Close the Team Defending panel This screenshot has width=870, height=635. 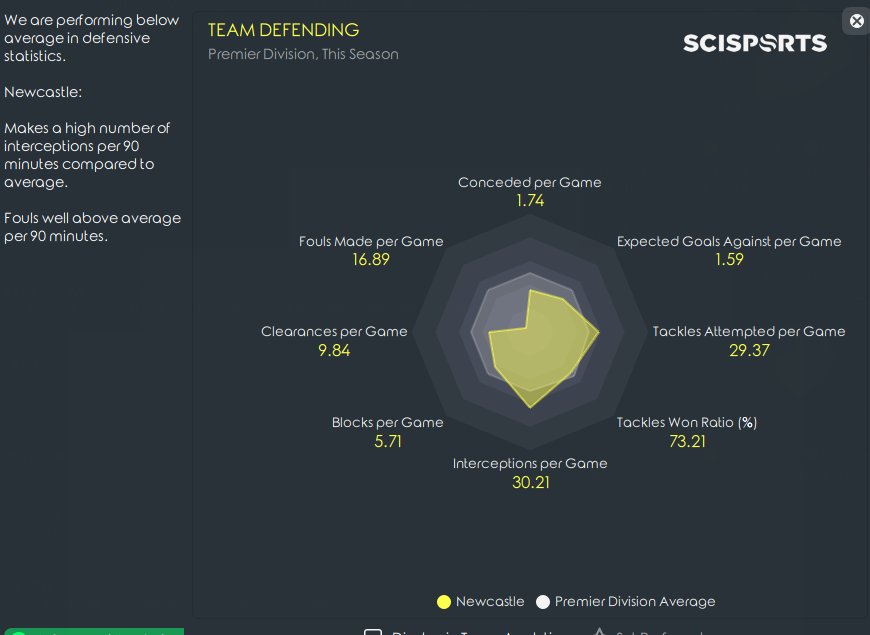[856, 21]
